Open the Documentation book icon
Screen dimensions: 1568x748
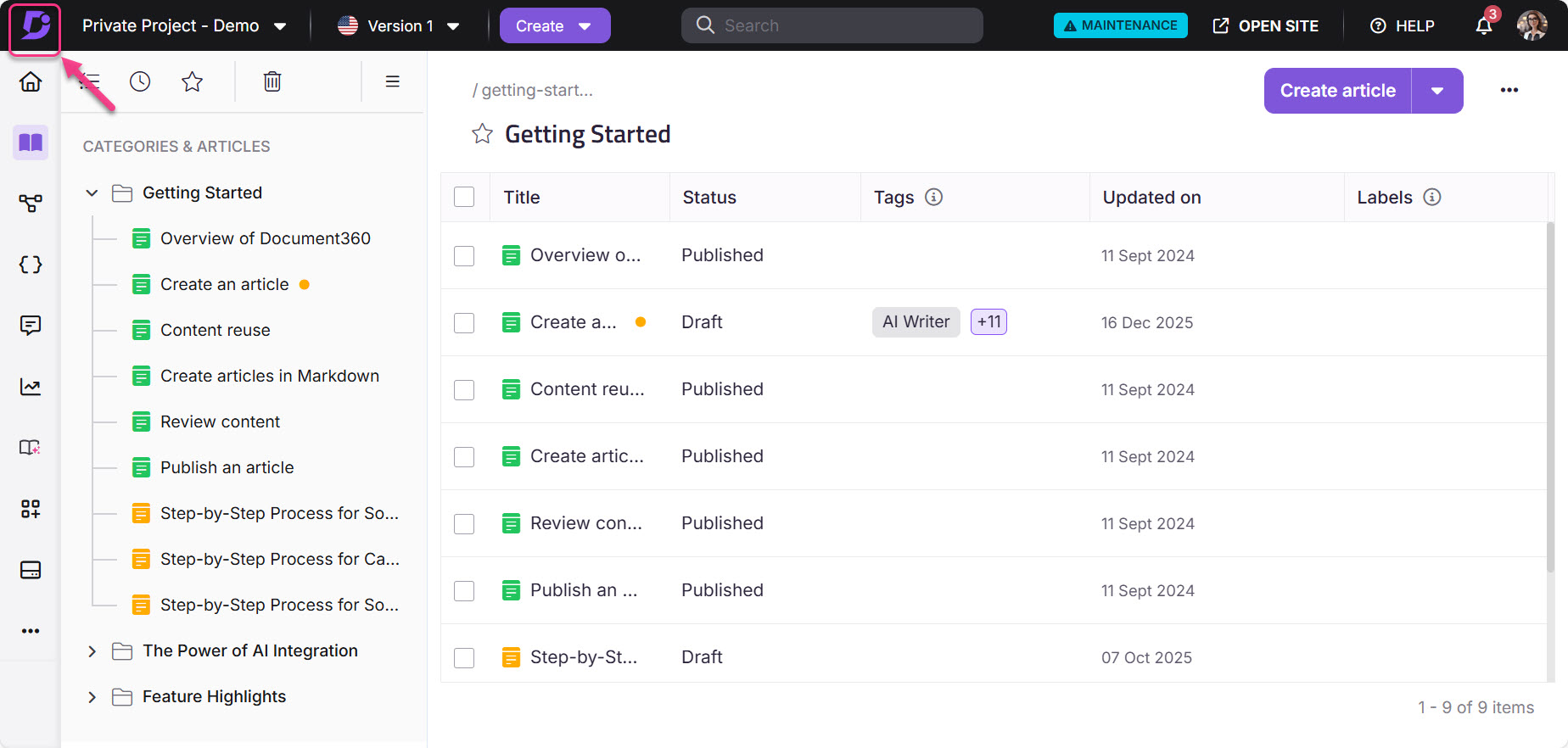click(x=31, y=142)
